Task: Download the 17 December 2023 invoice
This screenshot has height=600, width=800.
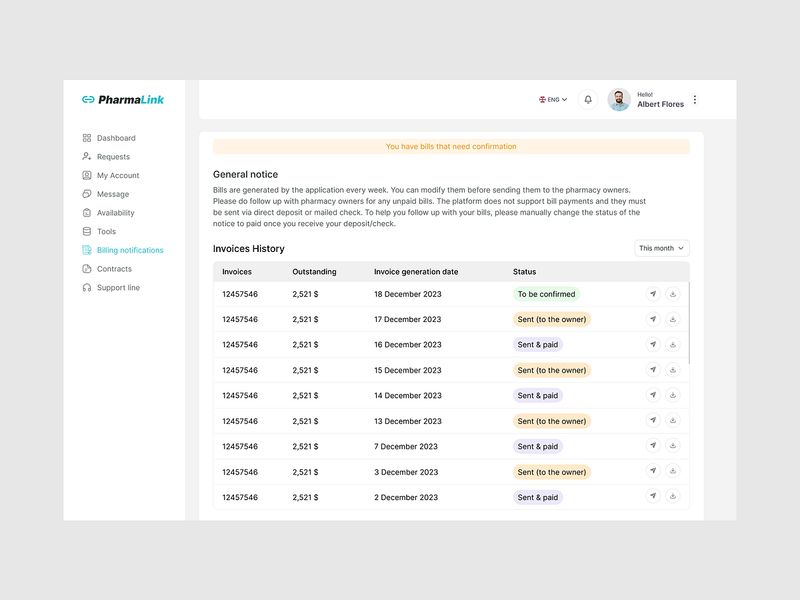Action: 673,319
